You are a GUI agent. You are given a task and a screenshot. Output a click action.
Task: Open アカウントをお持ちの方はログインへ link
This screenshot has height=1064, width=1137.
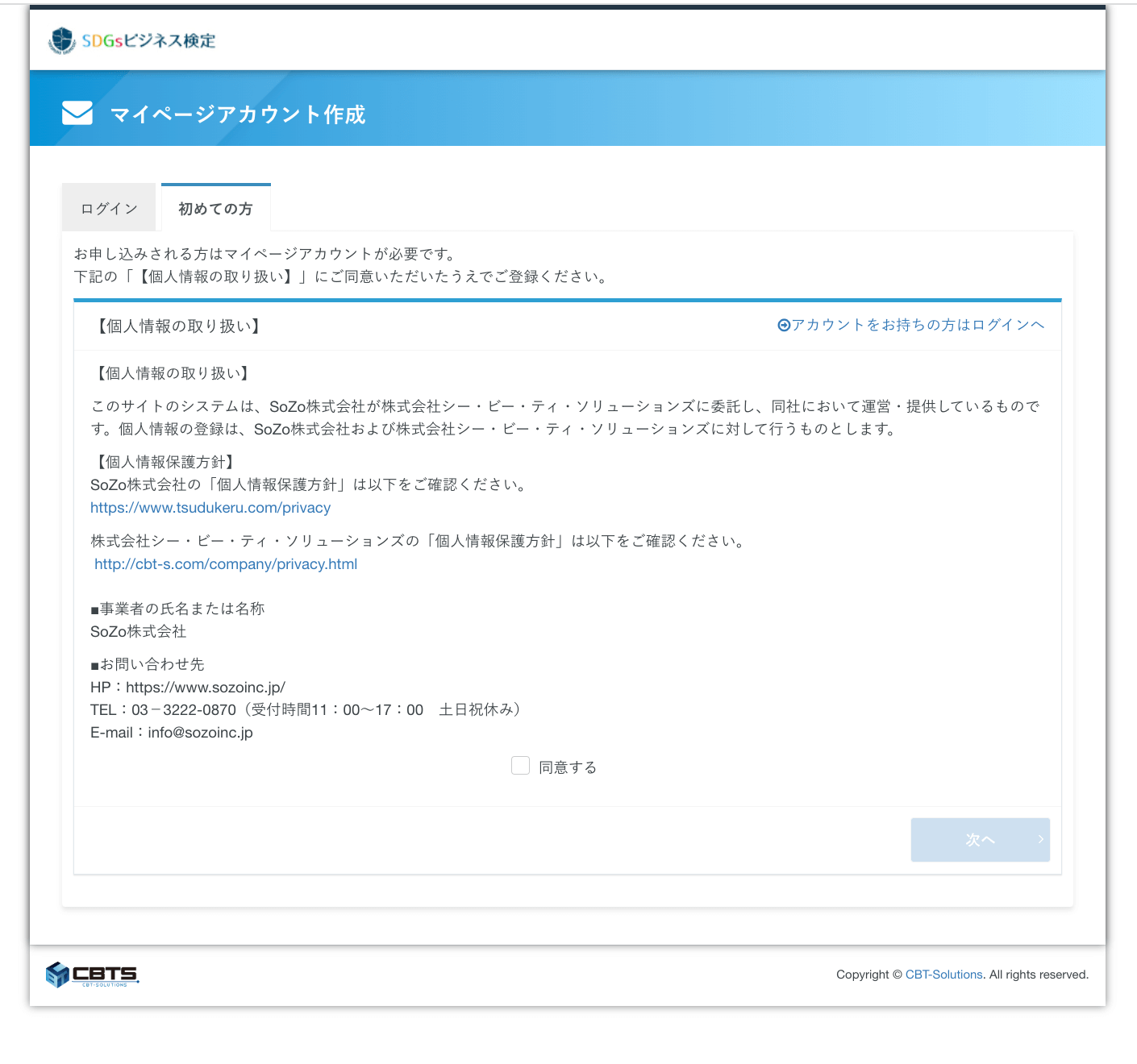(x=918, y=325)
